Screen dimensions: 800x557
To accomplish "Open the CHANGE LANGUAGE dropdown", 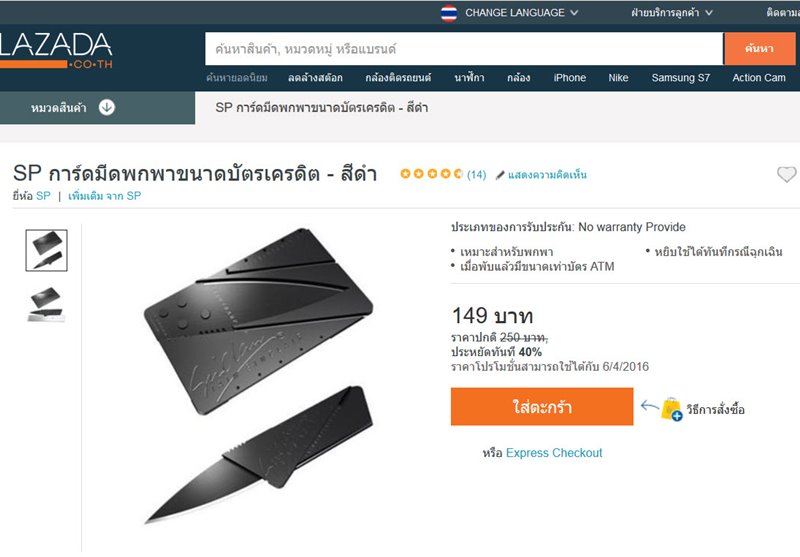I will click(x=521, y=13).
